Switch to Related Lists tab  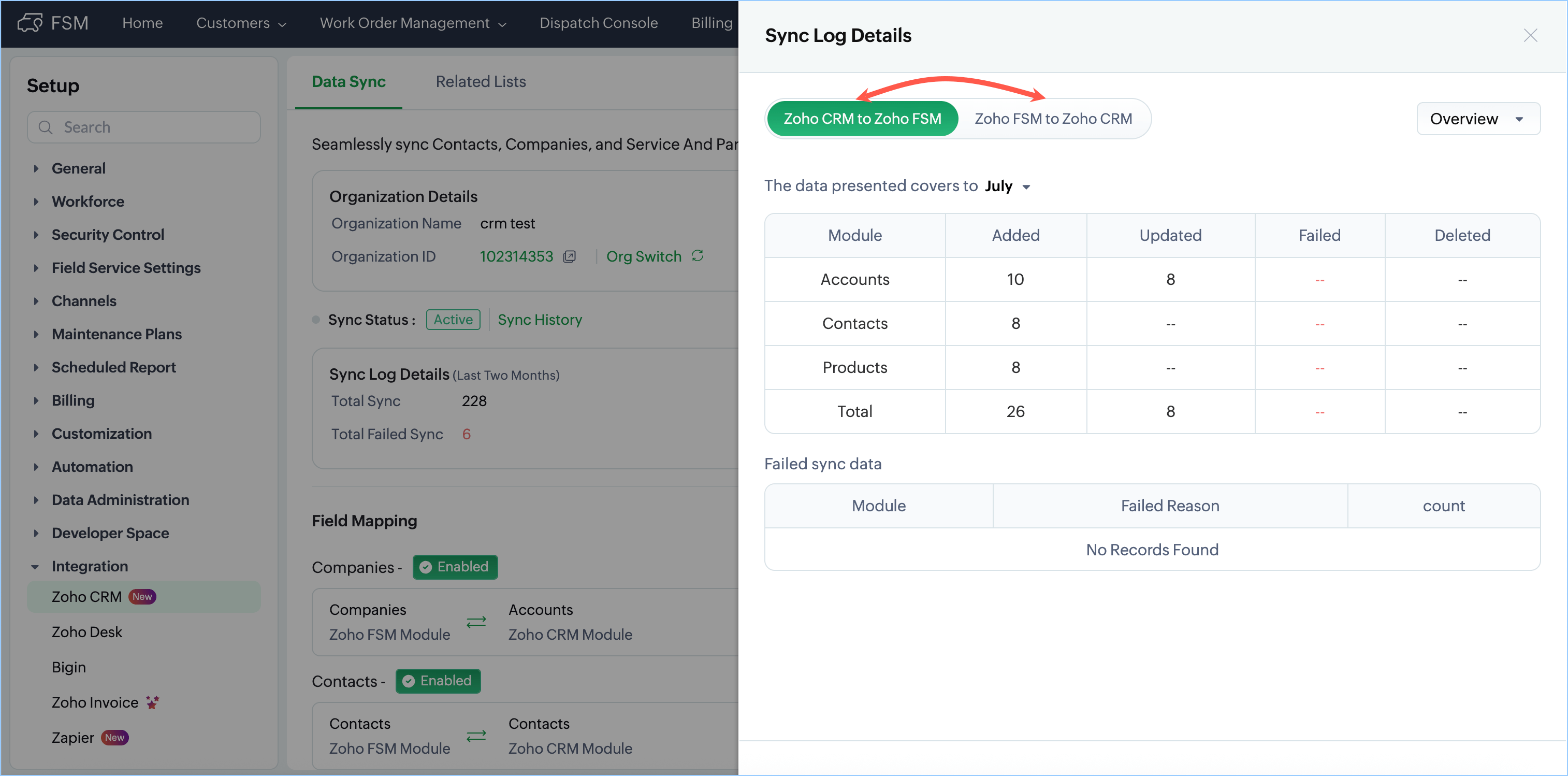[x=480, y=82]
